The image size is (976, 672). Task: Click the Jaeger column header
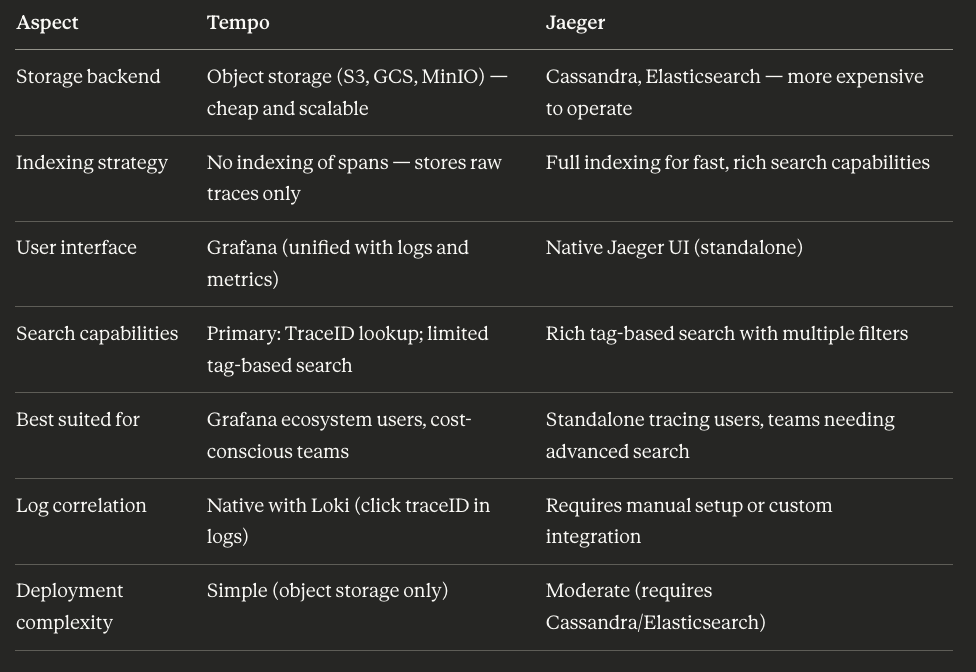click(x=575, y=23)
